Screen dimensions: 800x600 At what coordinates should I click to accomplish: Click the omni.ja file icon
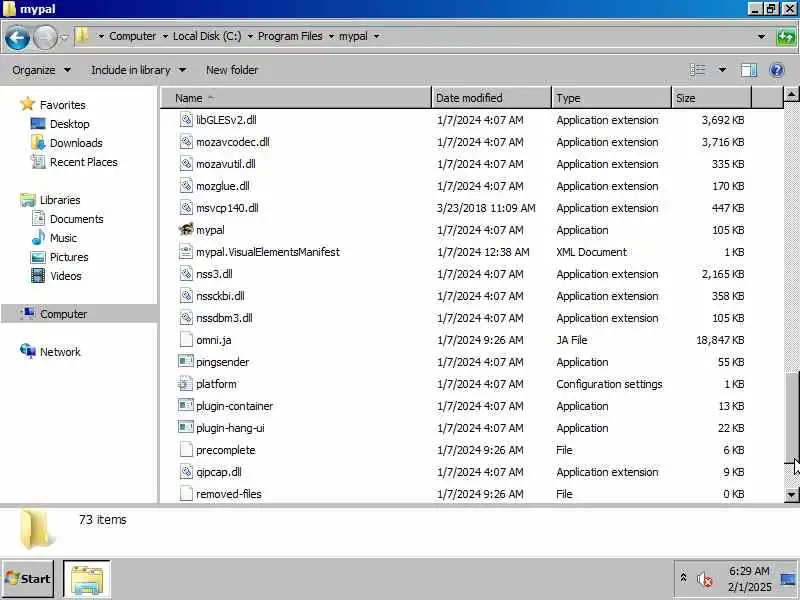[186, 340]
